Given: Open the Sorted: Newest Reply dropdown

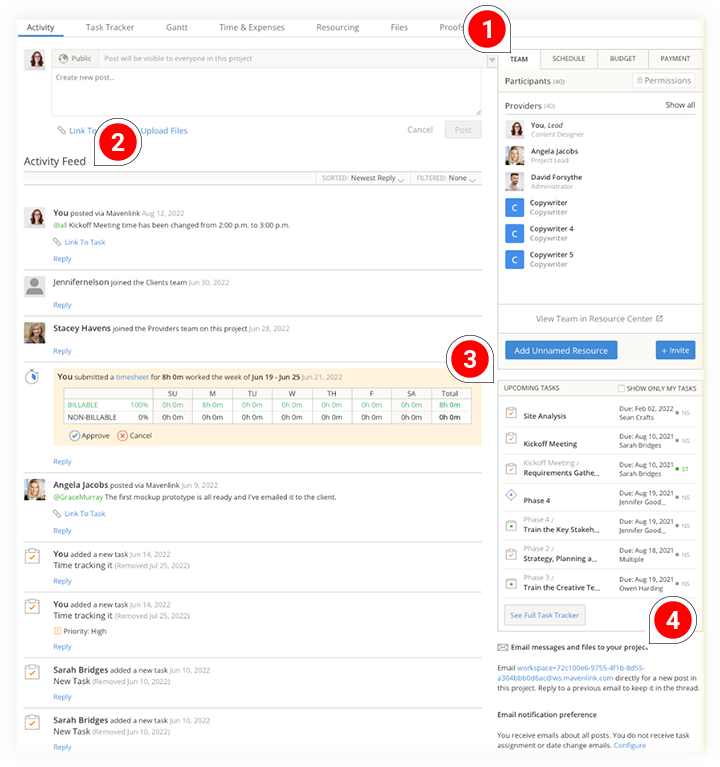Looking at the screenshot, I should click(377, 178).
